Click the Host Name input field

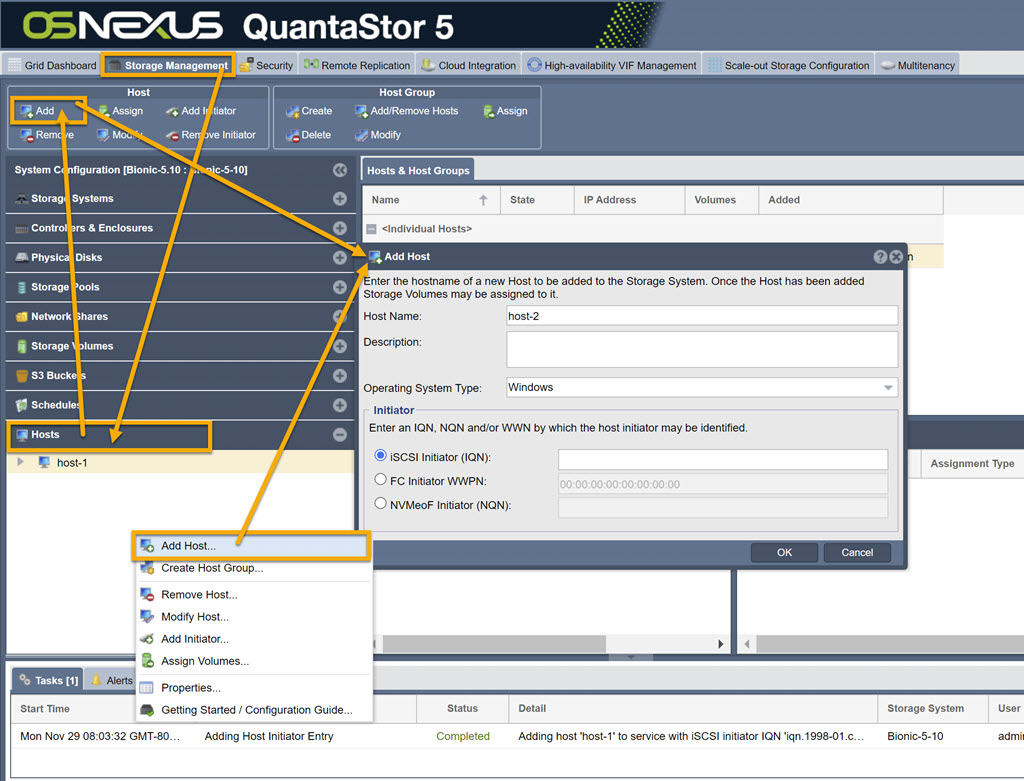(x=702, y=316)
